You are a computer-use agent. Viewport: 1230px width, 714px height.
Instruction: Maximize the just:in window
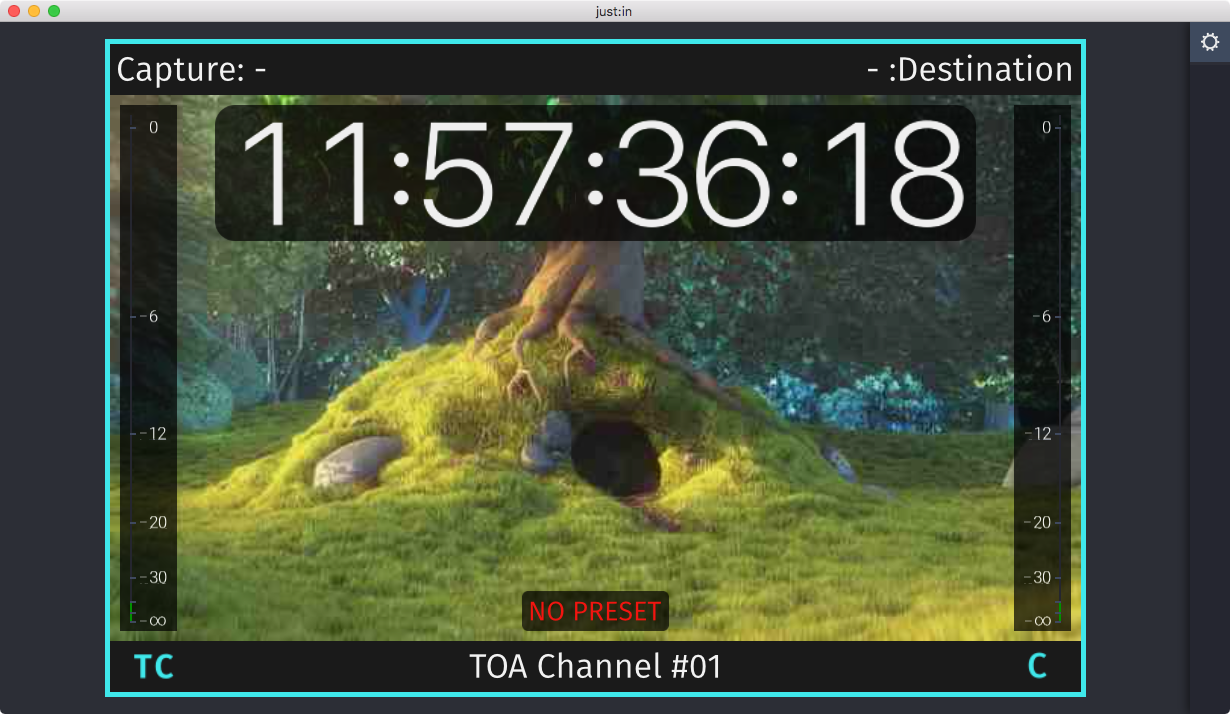54,11
